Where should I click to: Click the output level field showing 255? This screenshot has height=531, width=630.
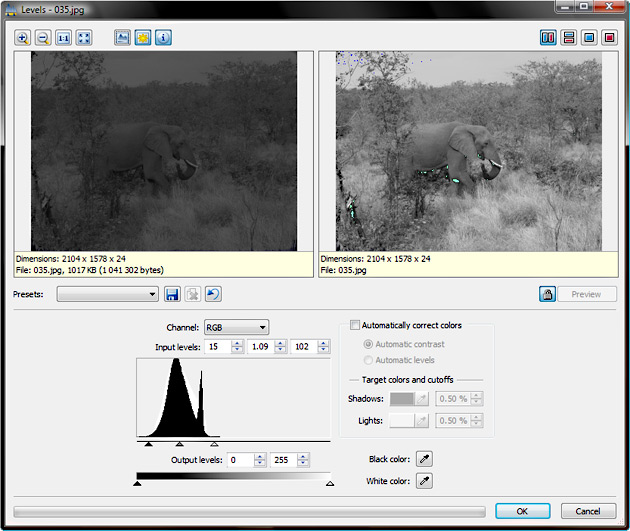tap(284, 460)
